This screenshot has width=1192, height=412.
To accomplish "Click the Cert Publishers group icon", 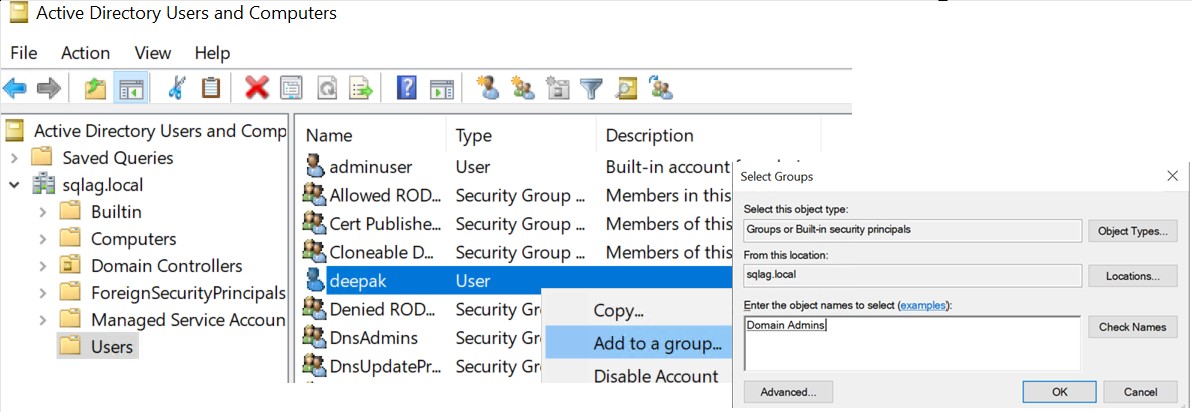I will [x=315, y=223].
